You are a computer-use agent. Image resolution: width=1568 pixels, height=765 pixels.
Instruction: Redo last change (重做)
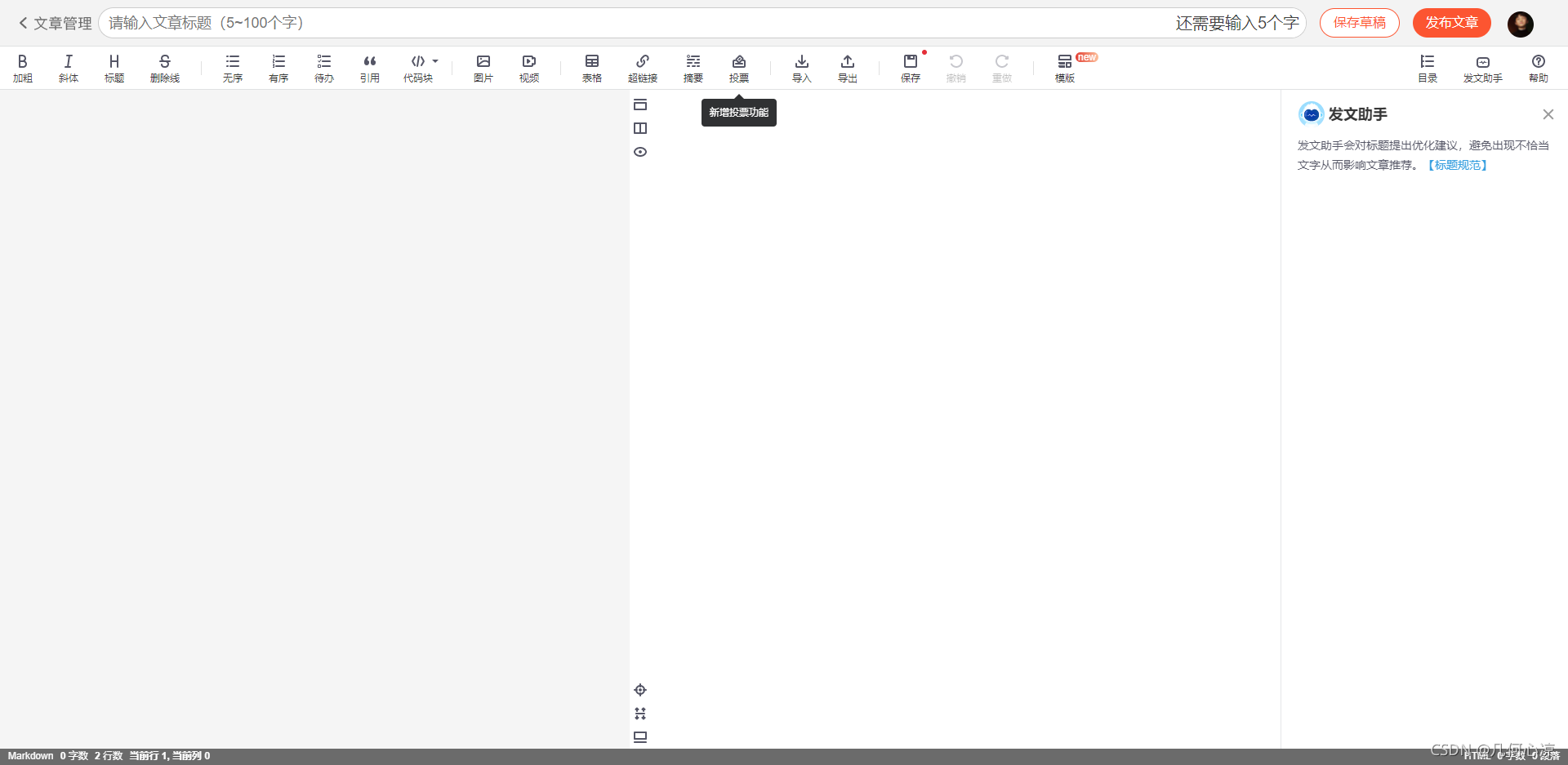pos(1002,68)
